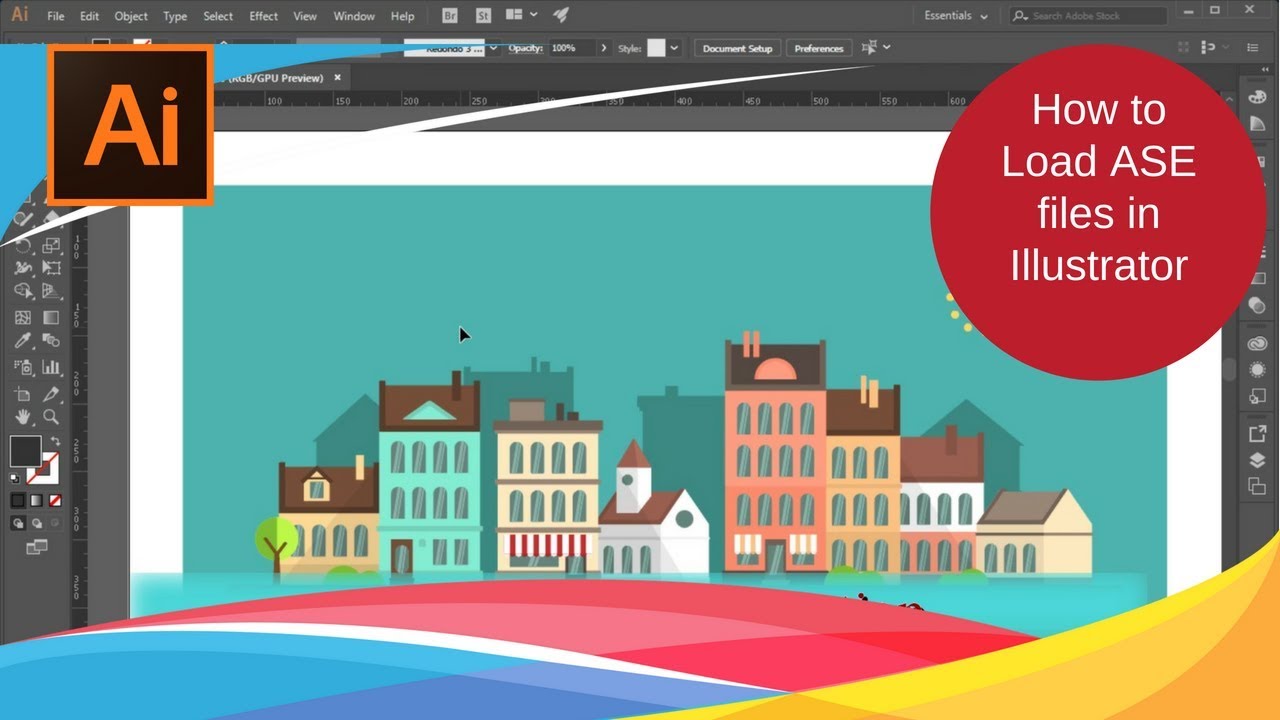Select the Column Graph tool

pyautogui.click(x=51, y=367)
